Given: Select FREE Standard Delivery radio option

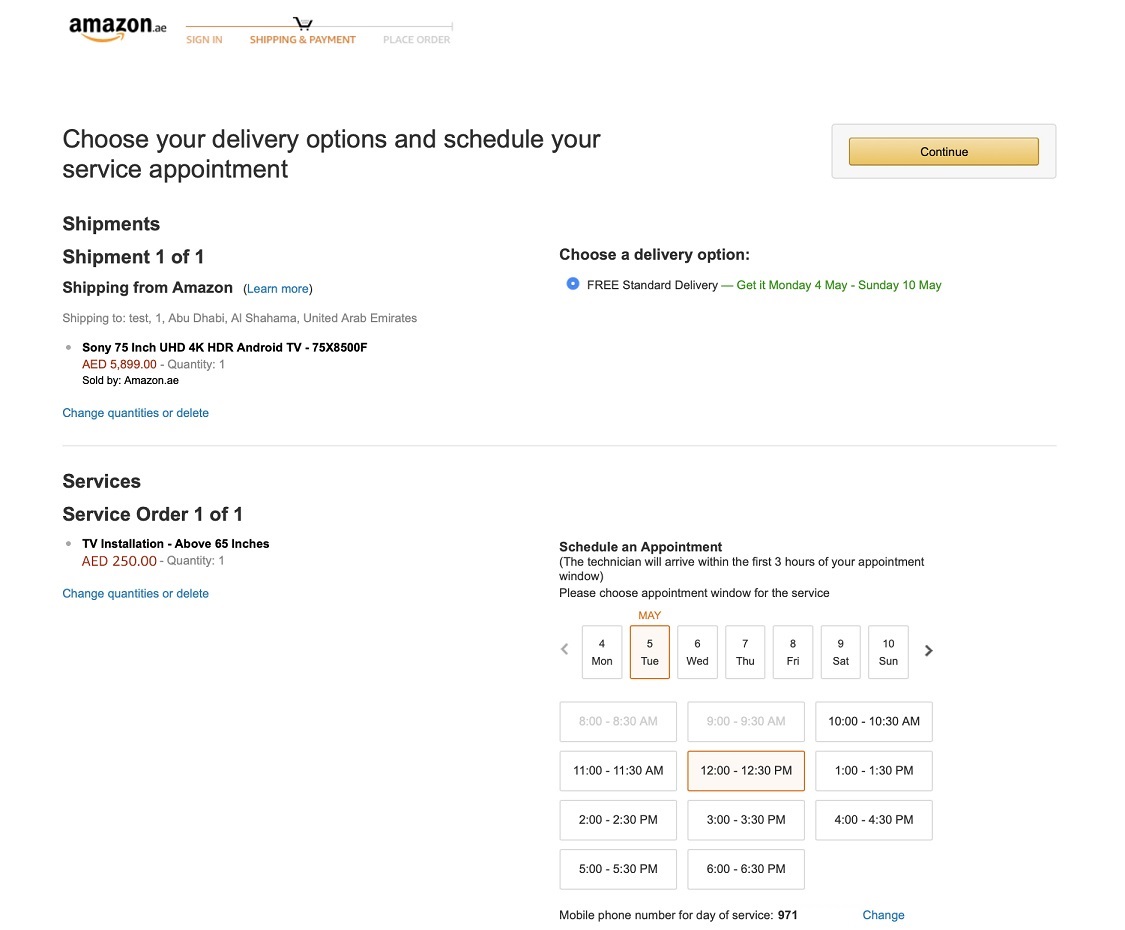Looking at the screenshot, I should coord(573,284).
